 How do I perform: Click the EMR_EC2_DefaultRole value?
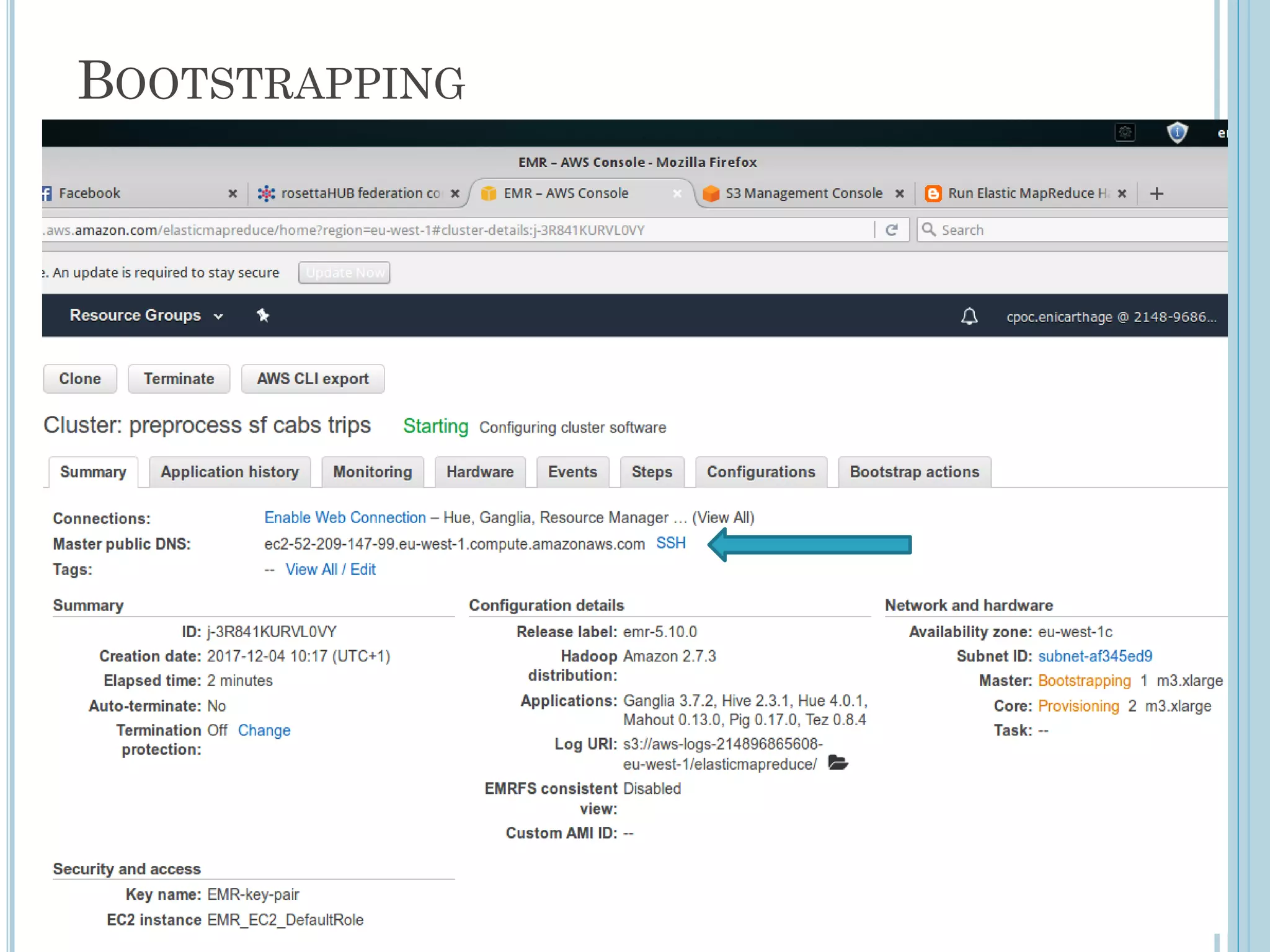pyautogui.click(x=285, y=920)
